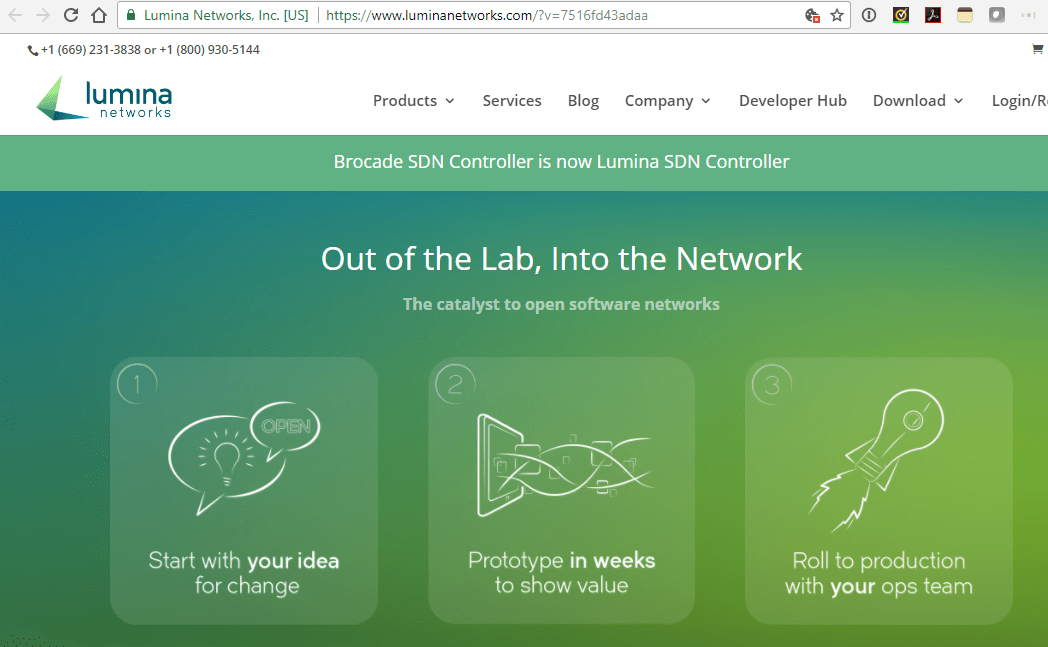The height and width of the screenshot is (647, 1048).
Task: Click the Login/Register link
Action: 1018,100
